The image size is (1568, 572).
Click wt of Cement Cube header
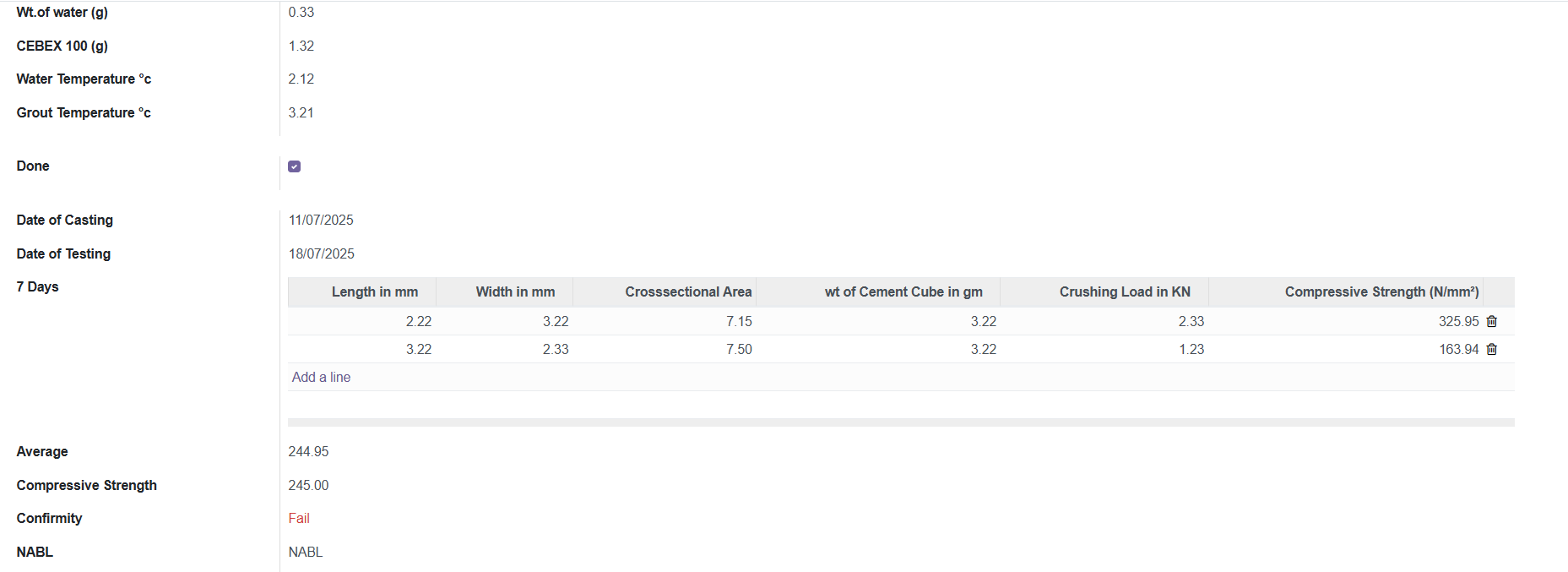[x=903, y=291]
